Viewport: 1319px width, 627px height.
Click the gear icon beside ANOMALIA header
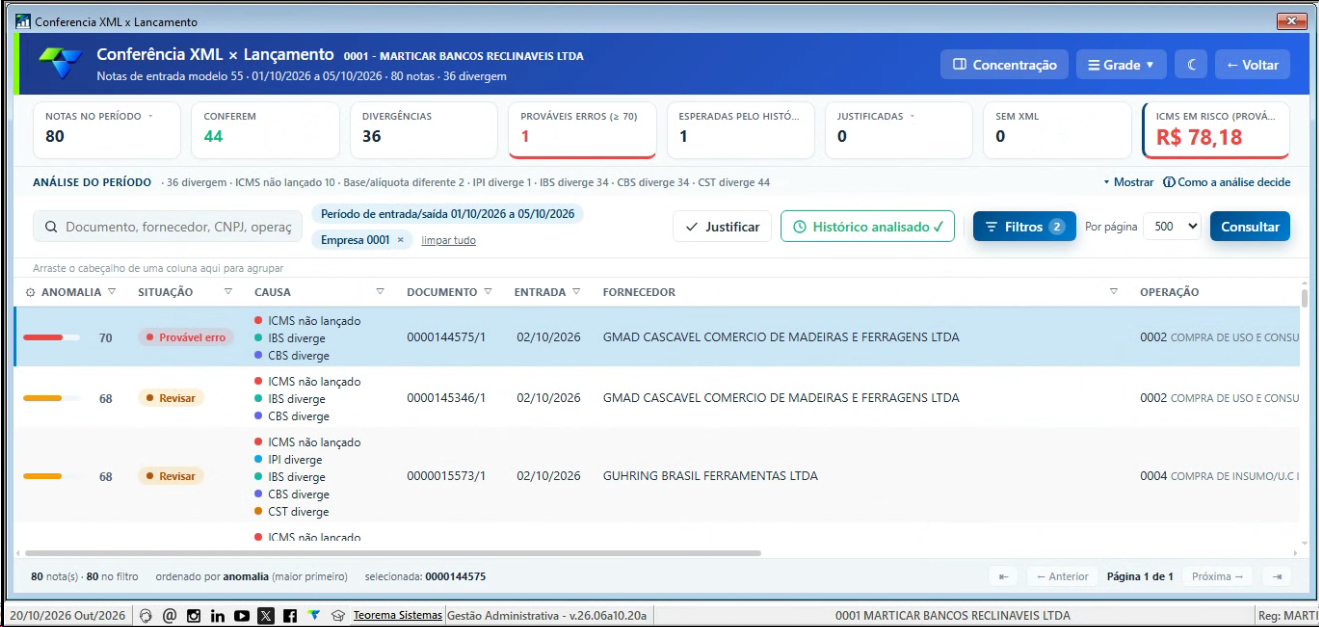pyautogui.click(x=30, y=292)
